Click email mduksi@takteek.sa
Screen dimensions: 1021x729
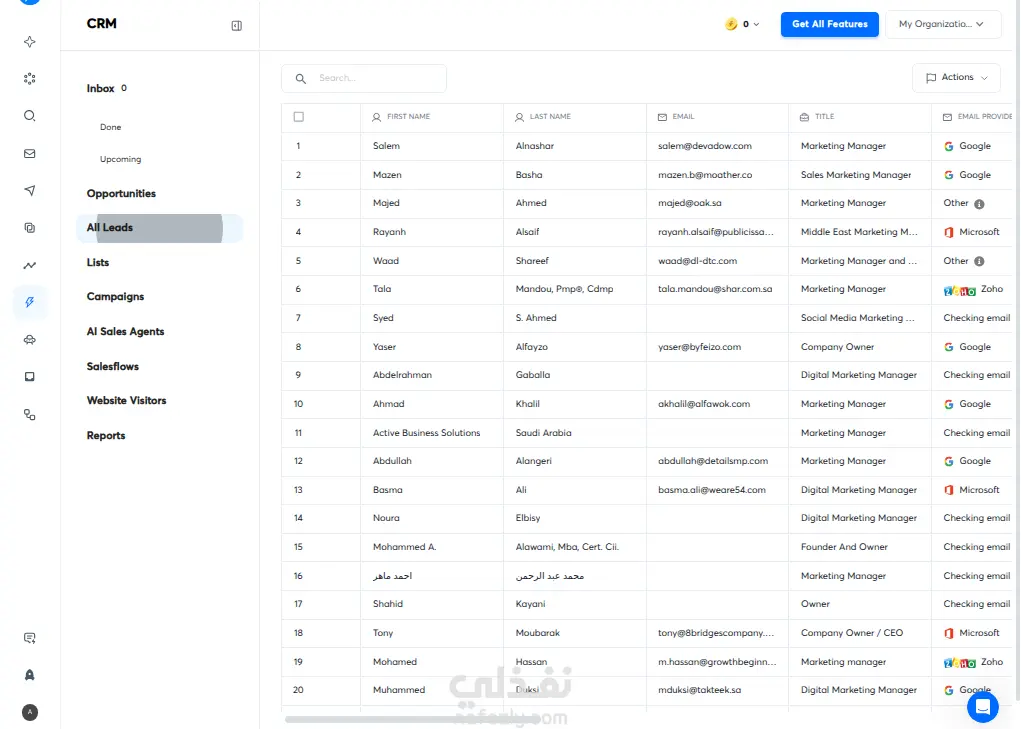(699, 690)
